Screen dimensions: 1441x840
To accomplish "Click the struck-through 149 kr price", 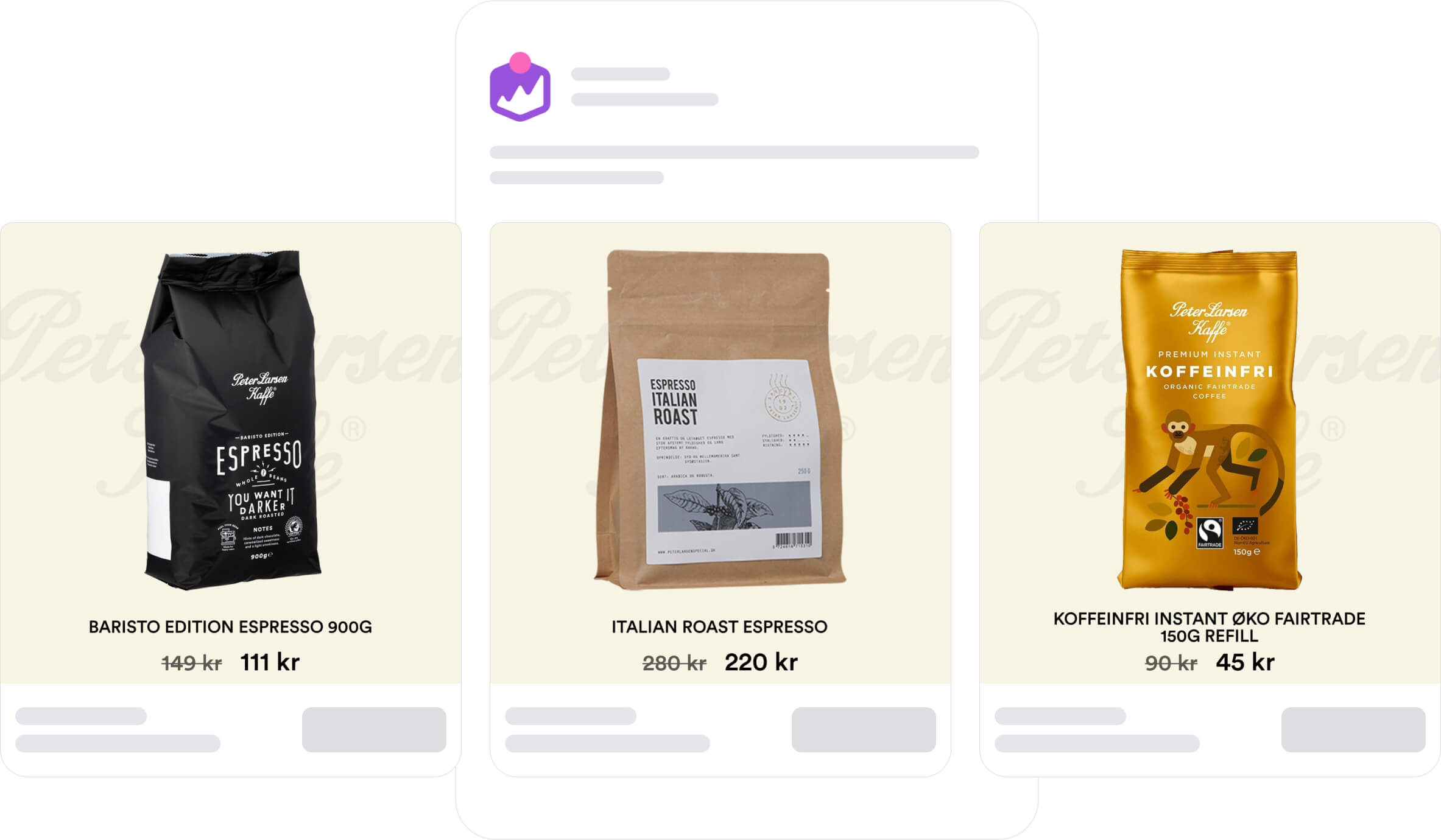I will click(x=191, y=663).
